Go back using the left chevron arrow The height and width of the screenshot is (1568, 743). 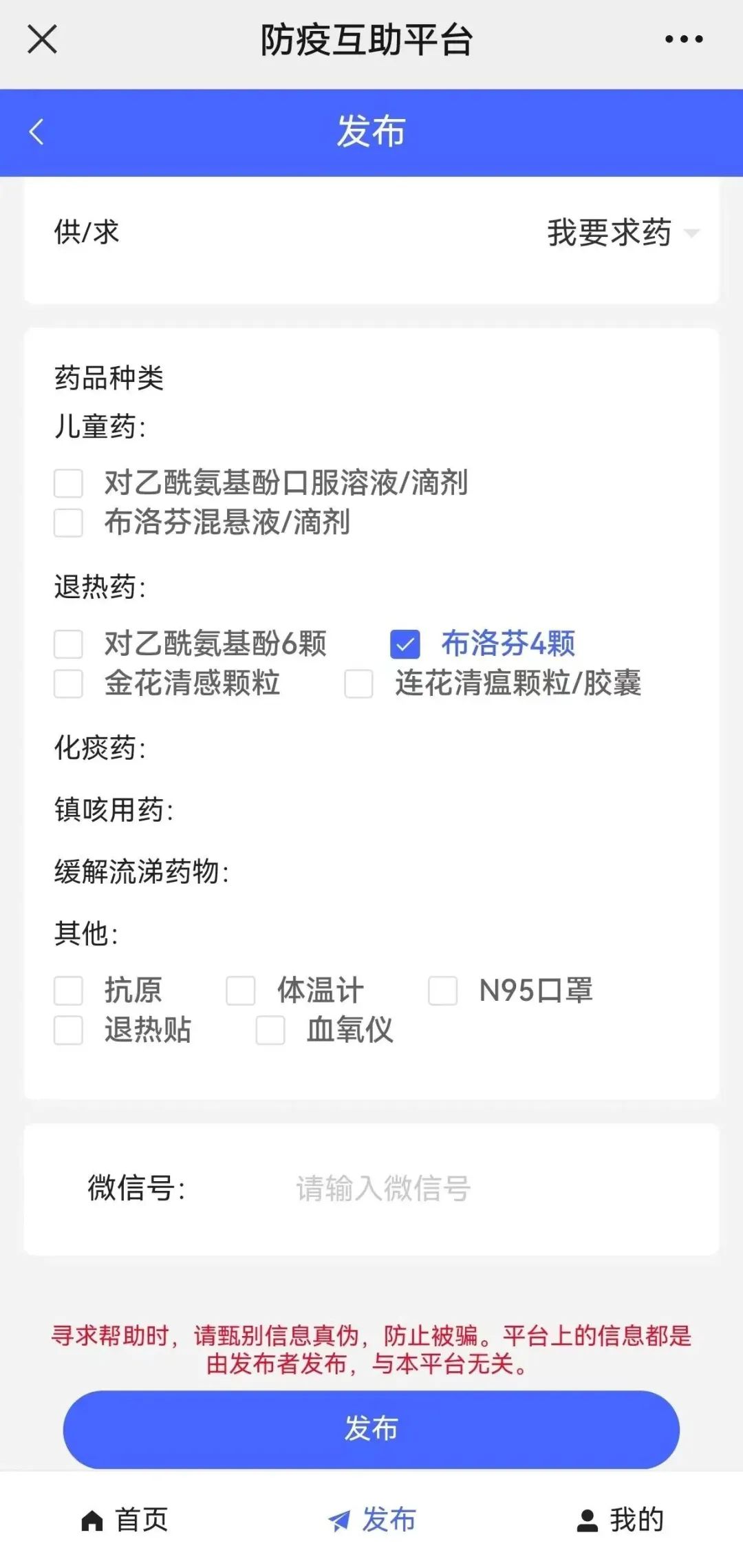click(x=36, y=132)
